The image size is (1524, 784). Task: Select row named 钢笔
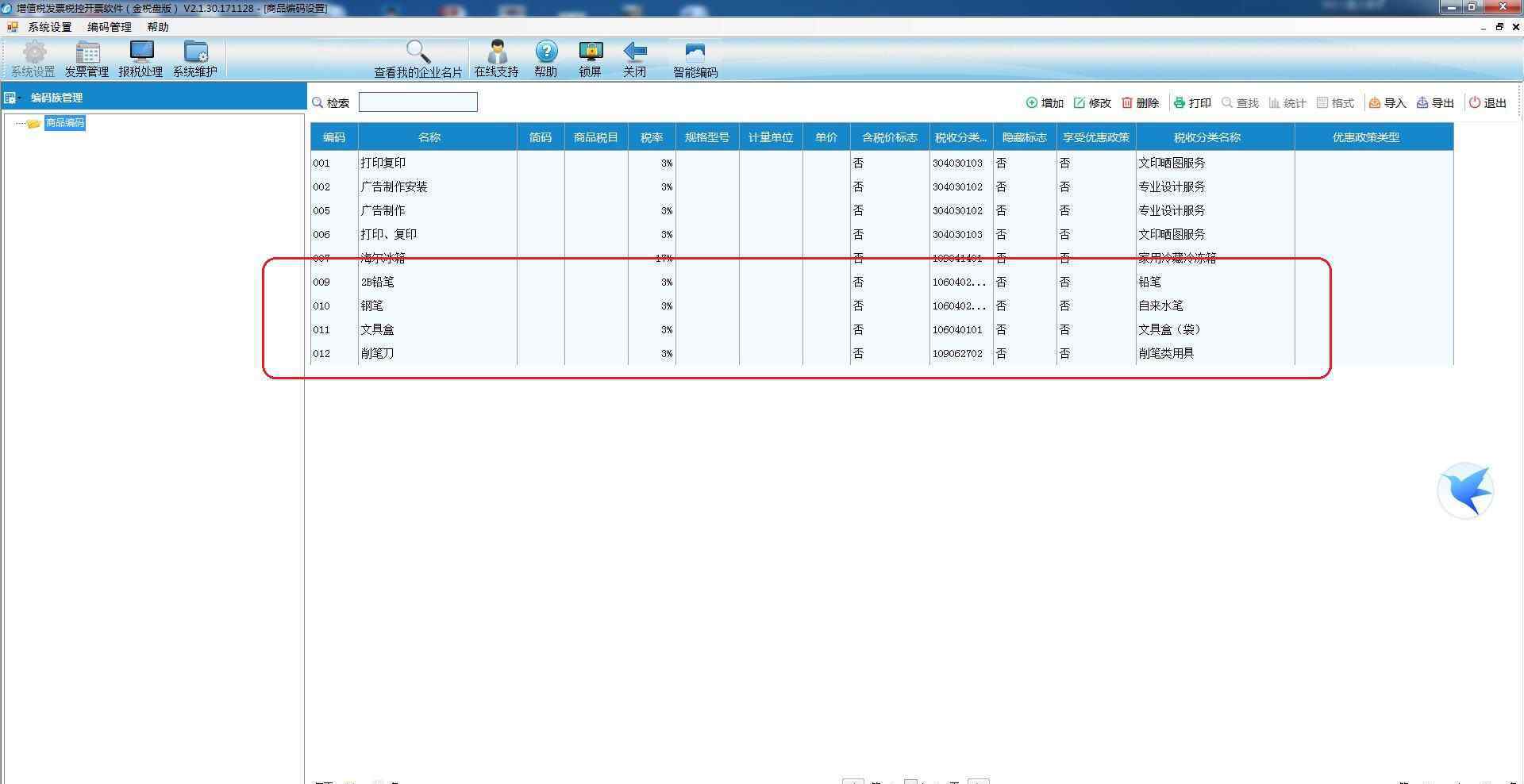(882, 306)
